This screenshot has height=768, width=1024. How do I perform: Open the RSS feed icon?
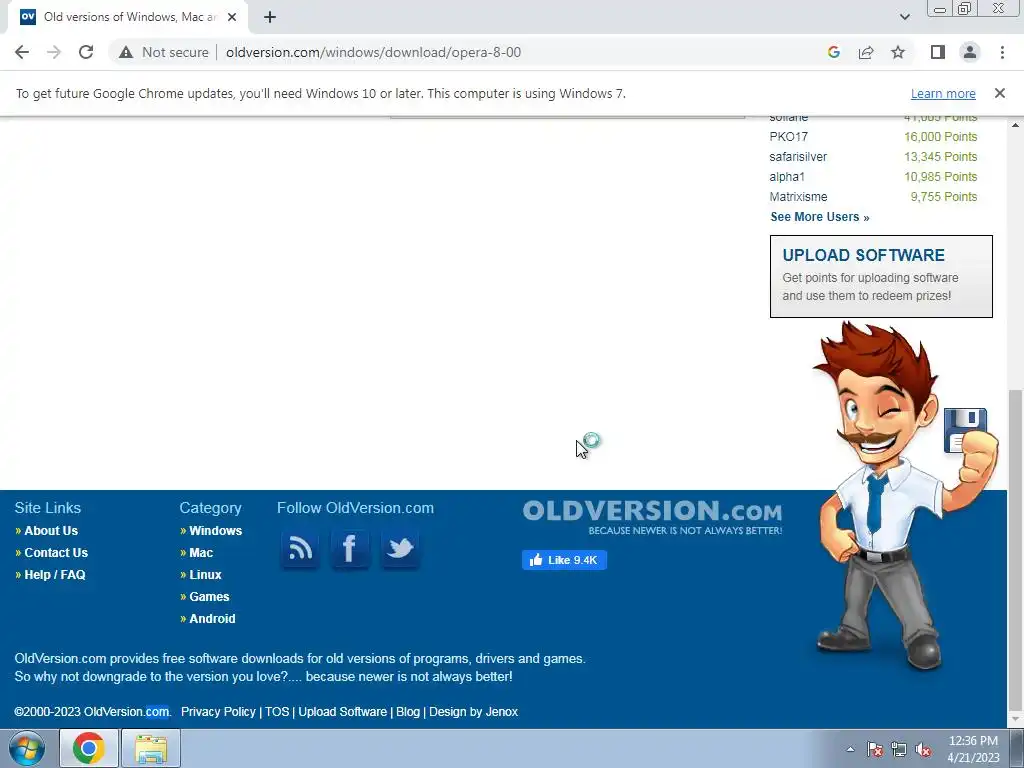[x=300, y=548]
